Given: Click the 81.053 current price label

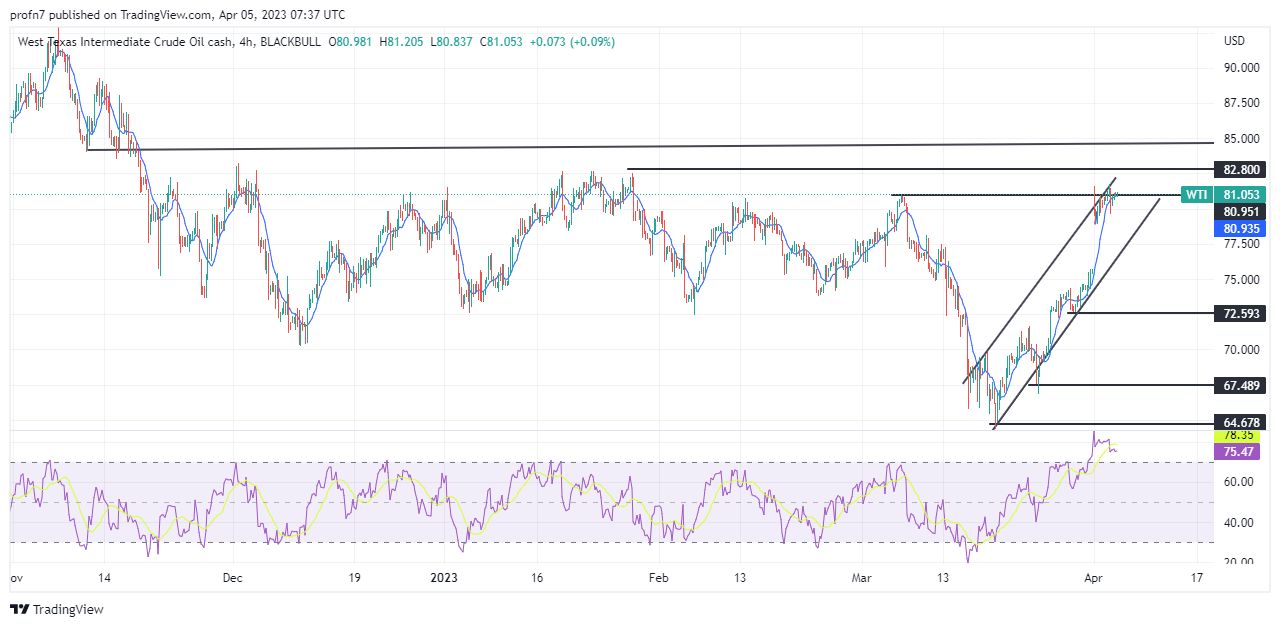Looking at the screenshot, I should point(1240,195).
